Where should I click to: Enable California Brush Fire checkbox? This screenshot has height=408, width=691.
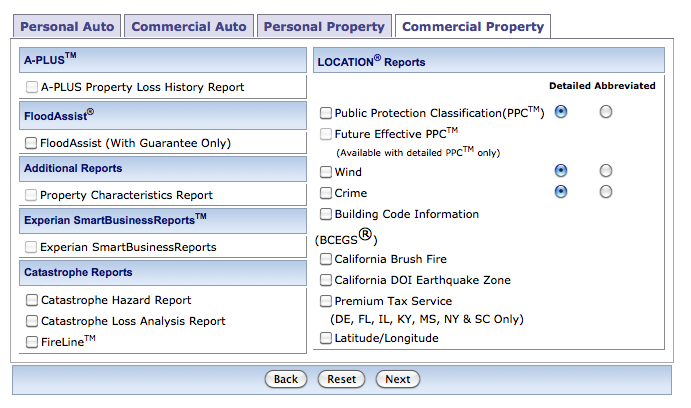pos(326,259)
